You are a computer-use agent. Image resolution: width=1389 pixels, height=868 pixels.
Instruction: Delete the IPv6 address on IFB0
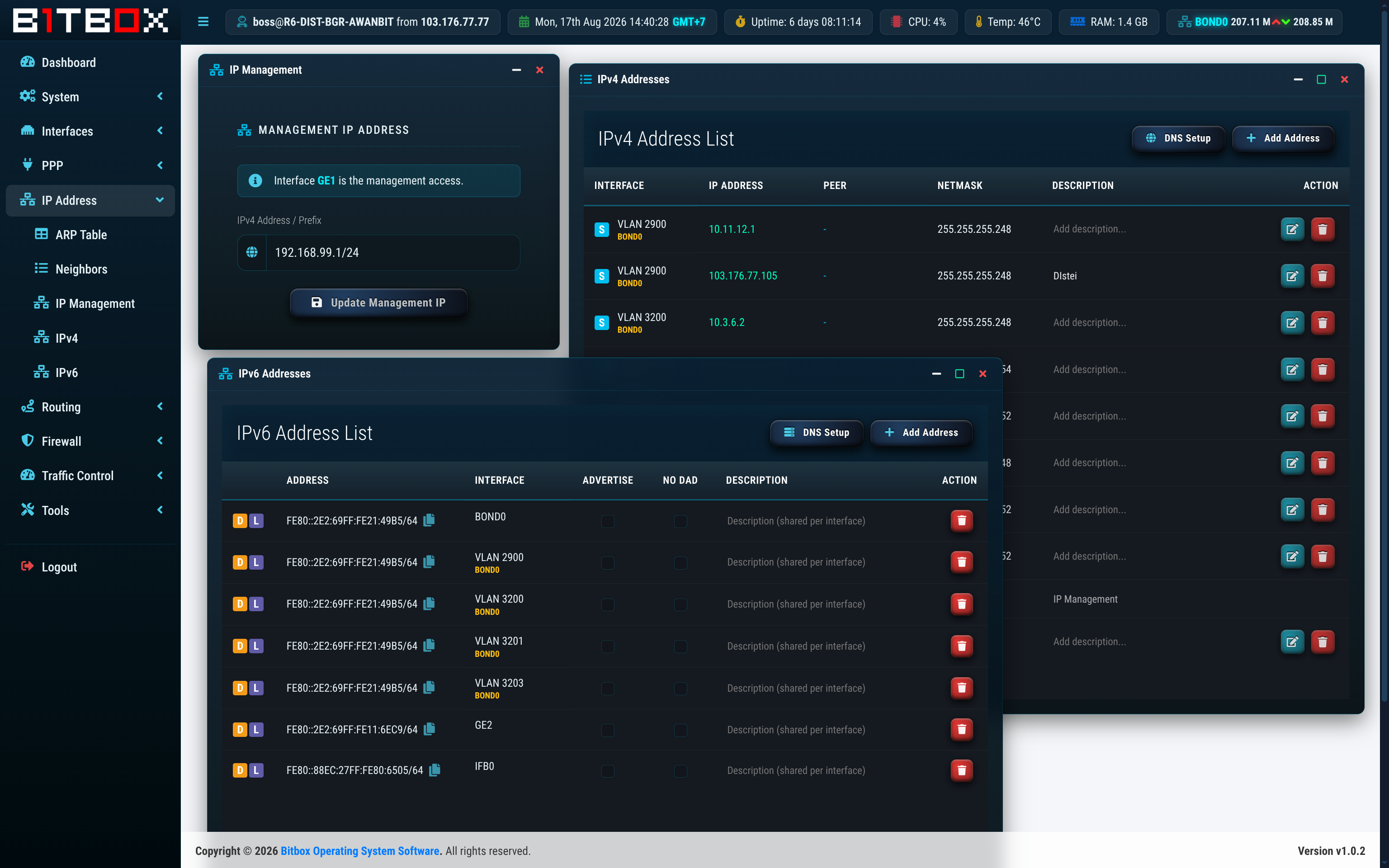(961, 770)
